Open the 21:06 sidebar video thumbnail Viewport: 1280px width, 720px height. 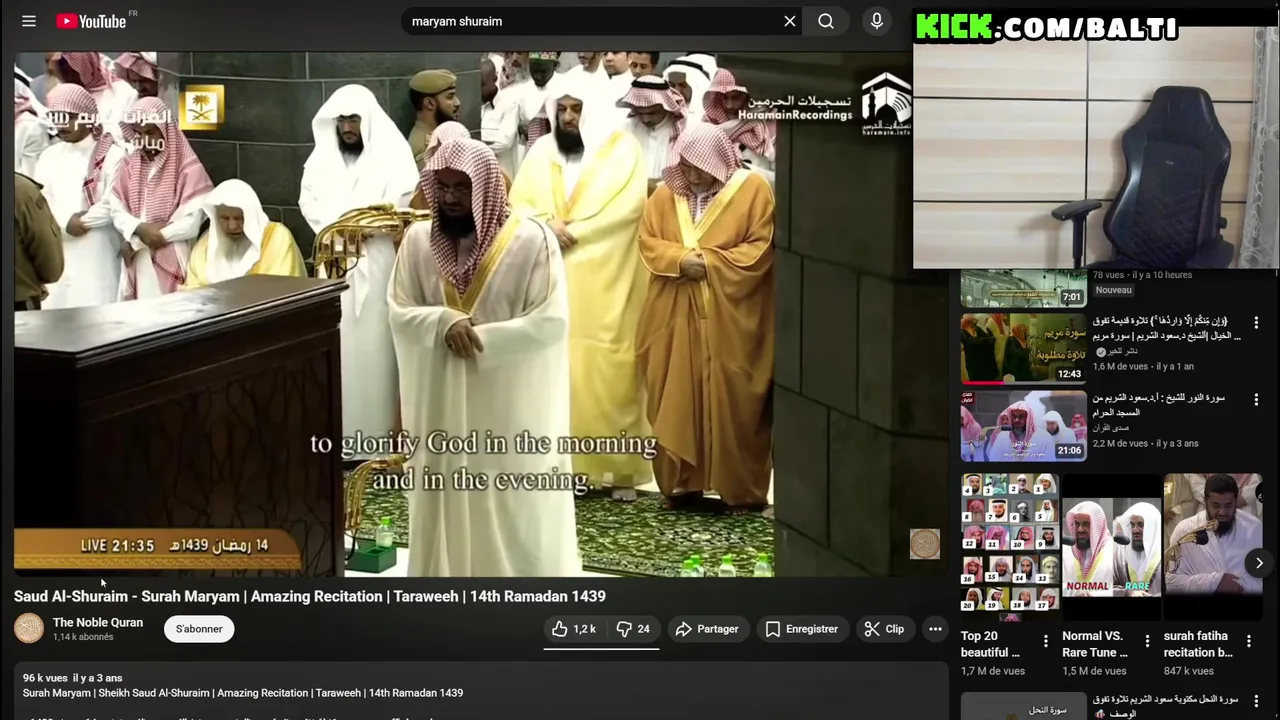coord(1024,426)
